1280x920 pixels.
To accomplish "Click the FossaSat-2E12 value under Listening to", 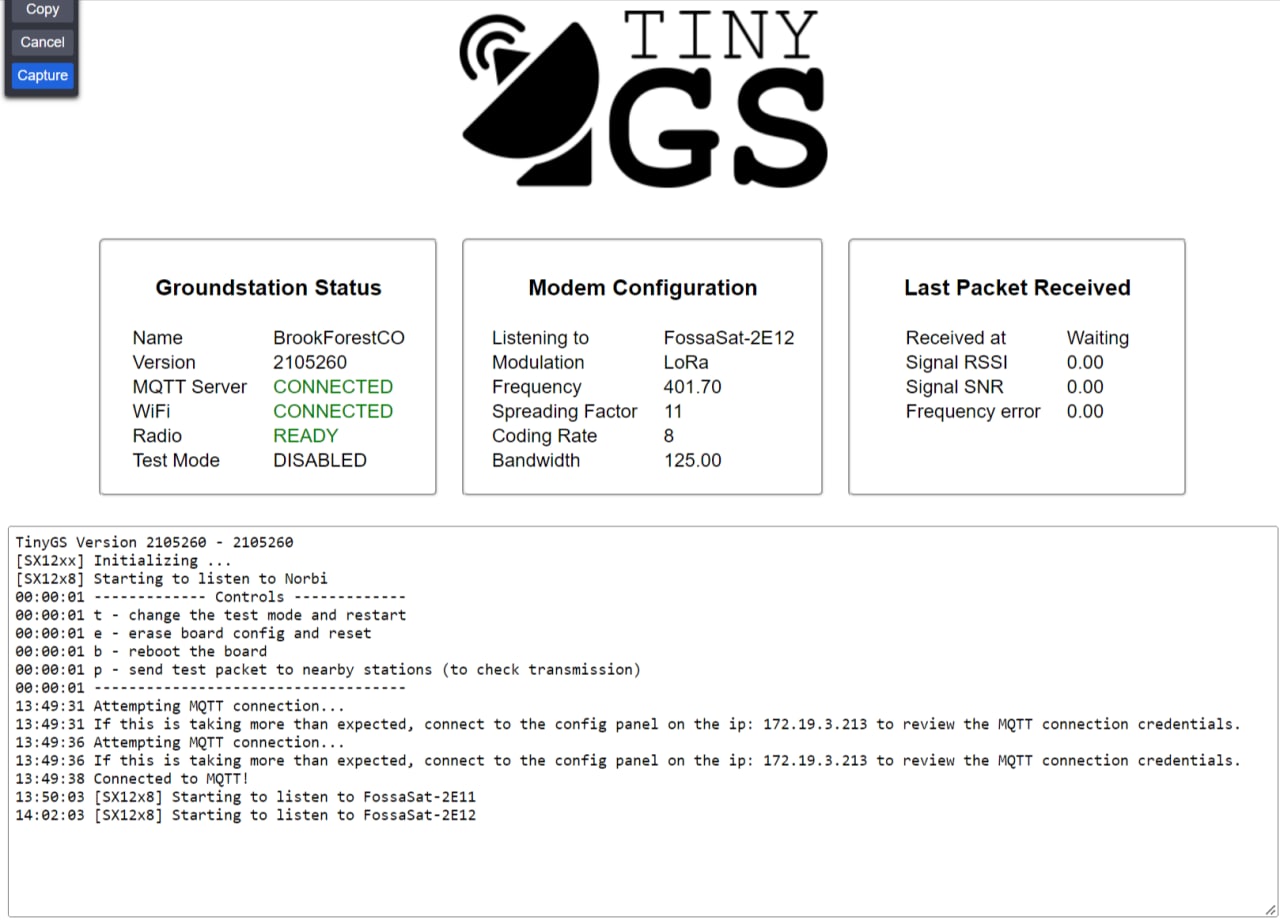I will pos(729,338).
